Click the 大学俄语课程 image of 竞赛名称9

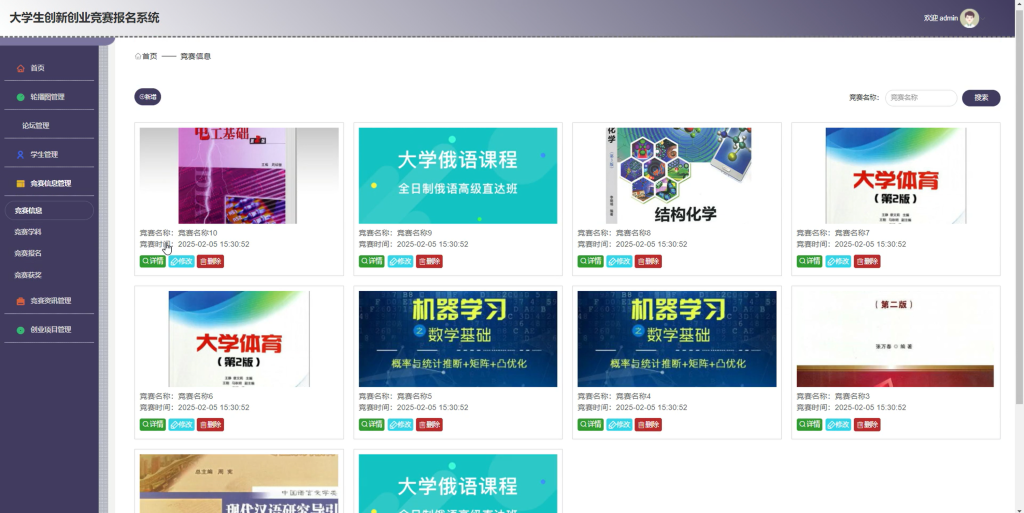pos(458,176)
